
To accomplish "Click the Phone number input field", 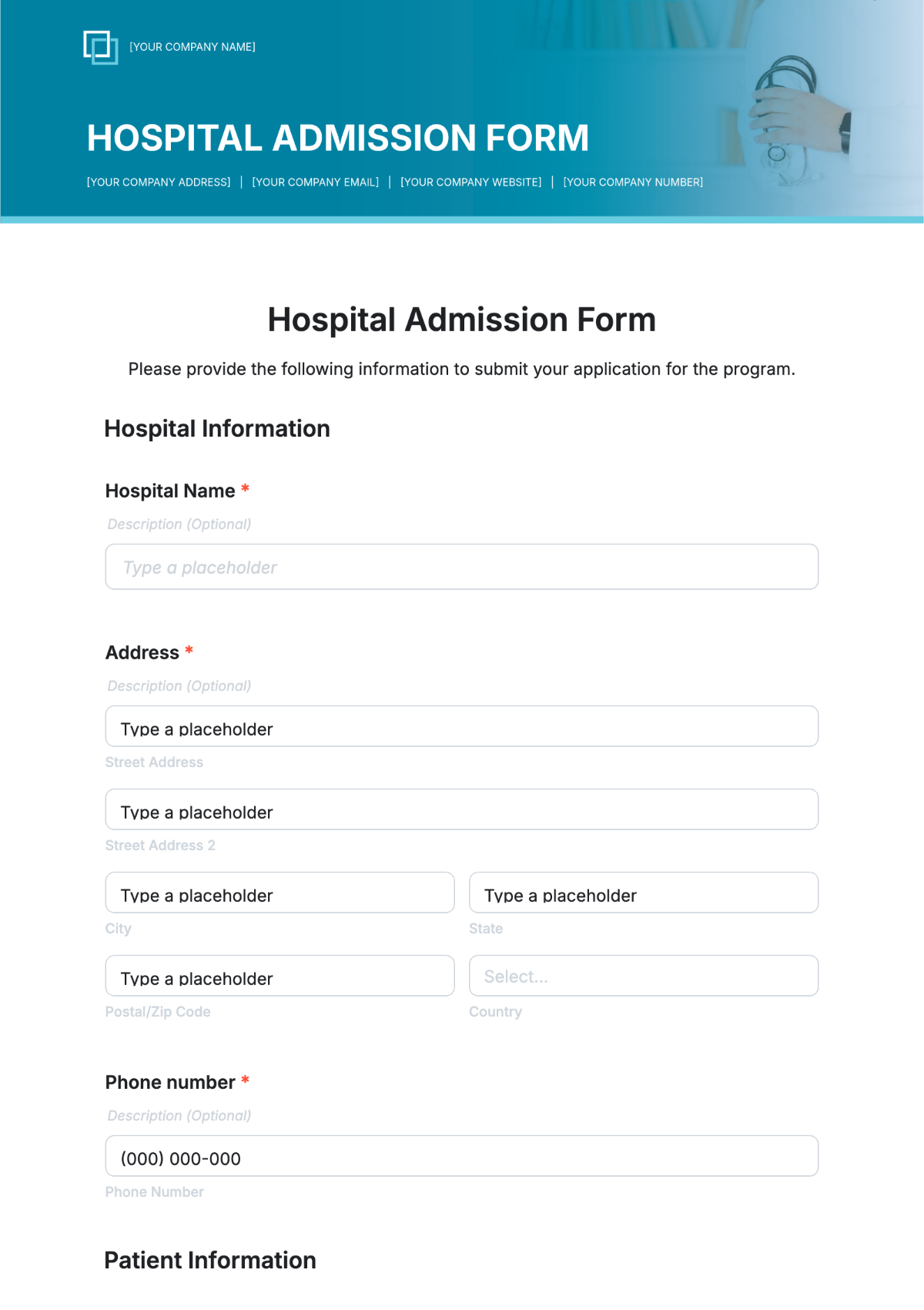I will click(461, 1156).
